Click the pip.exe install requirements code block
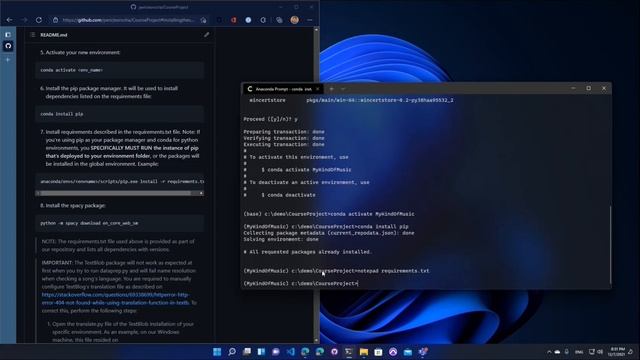Viewport: 640px width, 360px height. pyautogui.click(x=120, y=181)
